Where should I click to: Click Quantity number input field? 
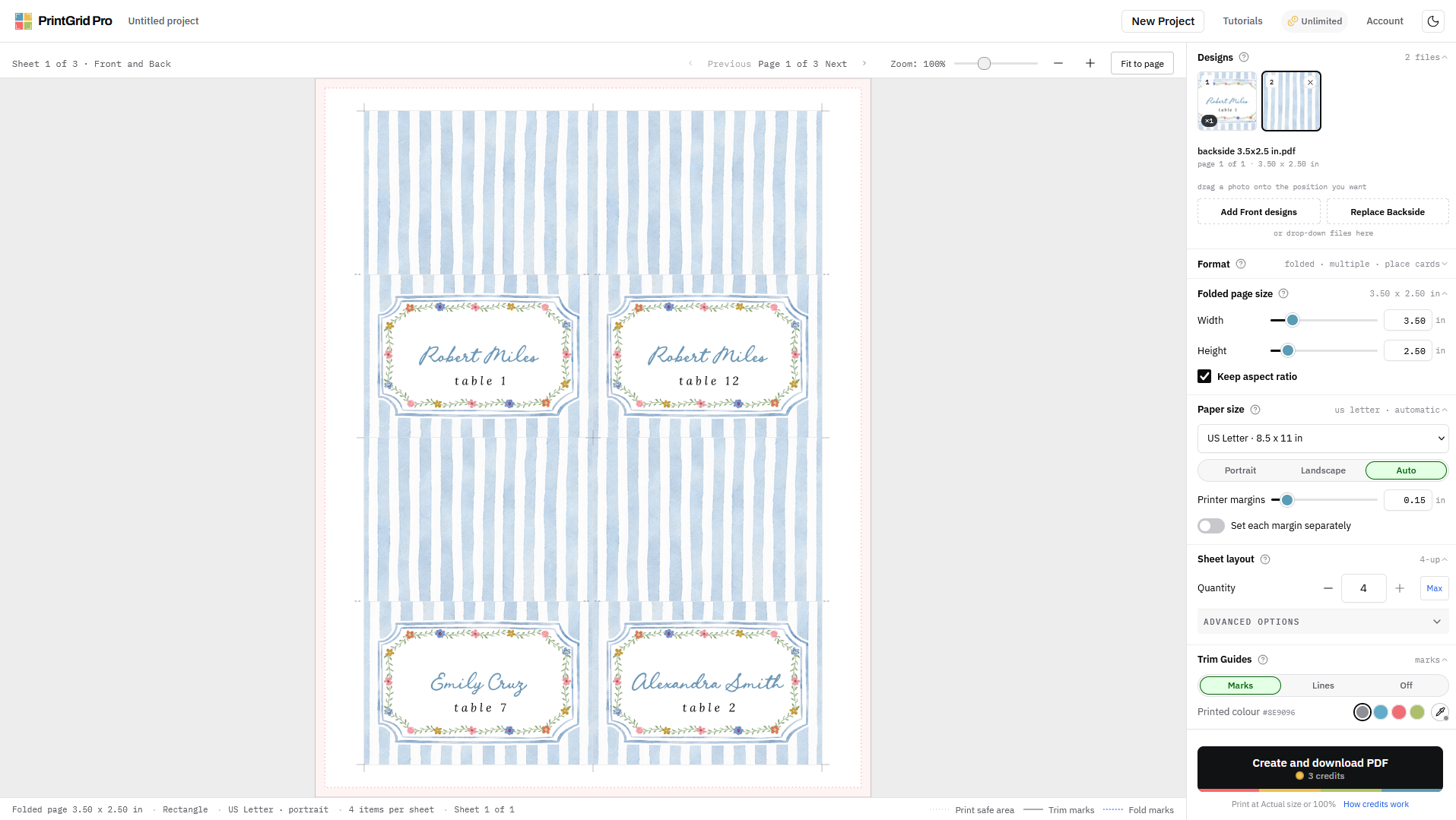tap(1363, 588)
